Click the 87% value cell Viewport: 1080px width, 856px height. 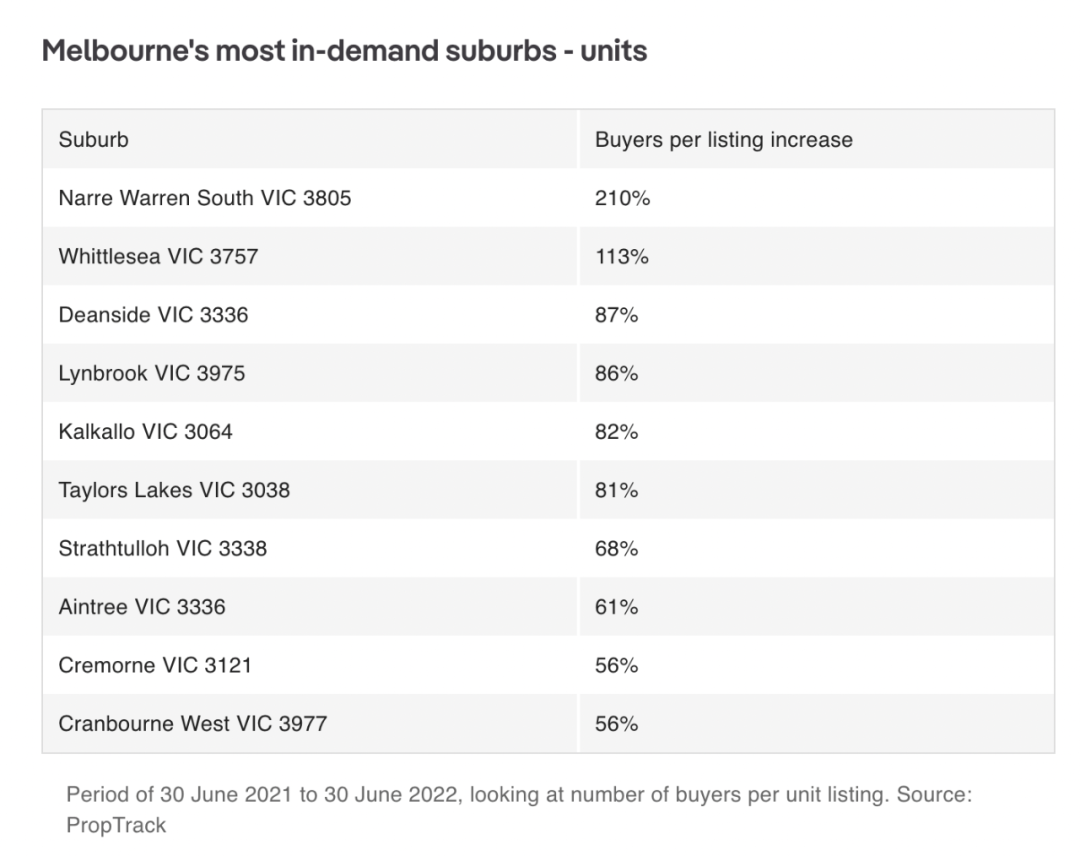coord(817,315)
